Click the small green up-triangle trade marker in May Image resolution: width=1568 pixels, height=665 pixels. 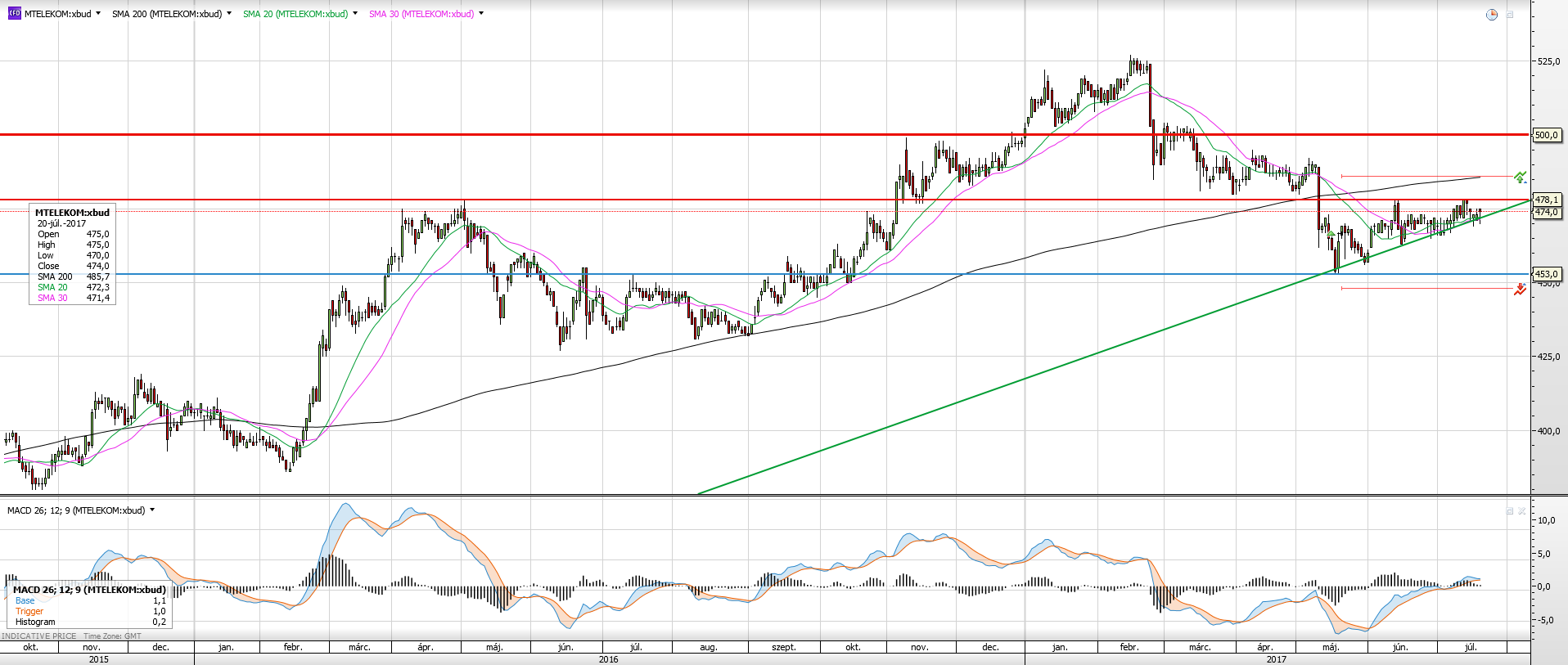1331,234
